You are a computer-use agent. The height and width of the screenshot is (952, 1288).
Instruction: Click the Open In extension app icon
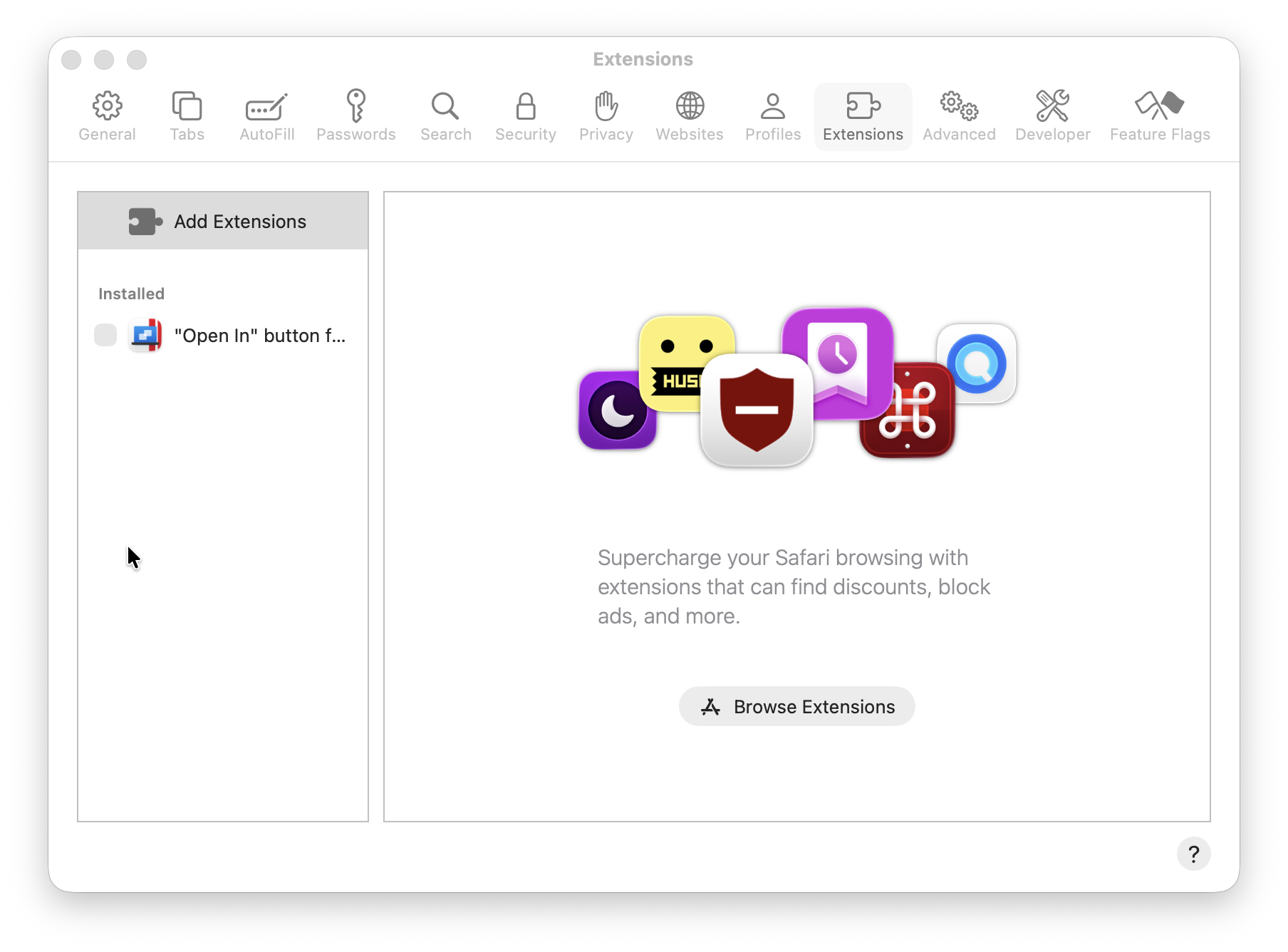click(146, 334)
